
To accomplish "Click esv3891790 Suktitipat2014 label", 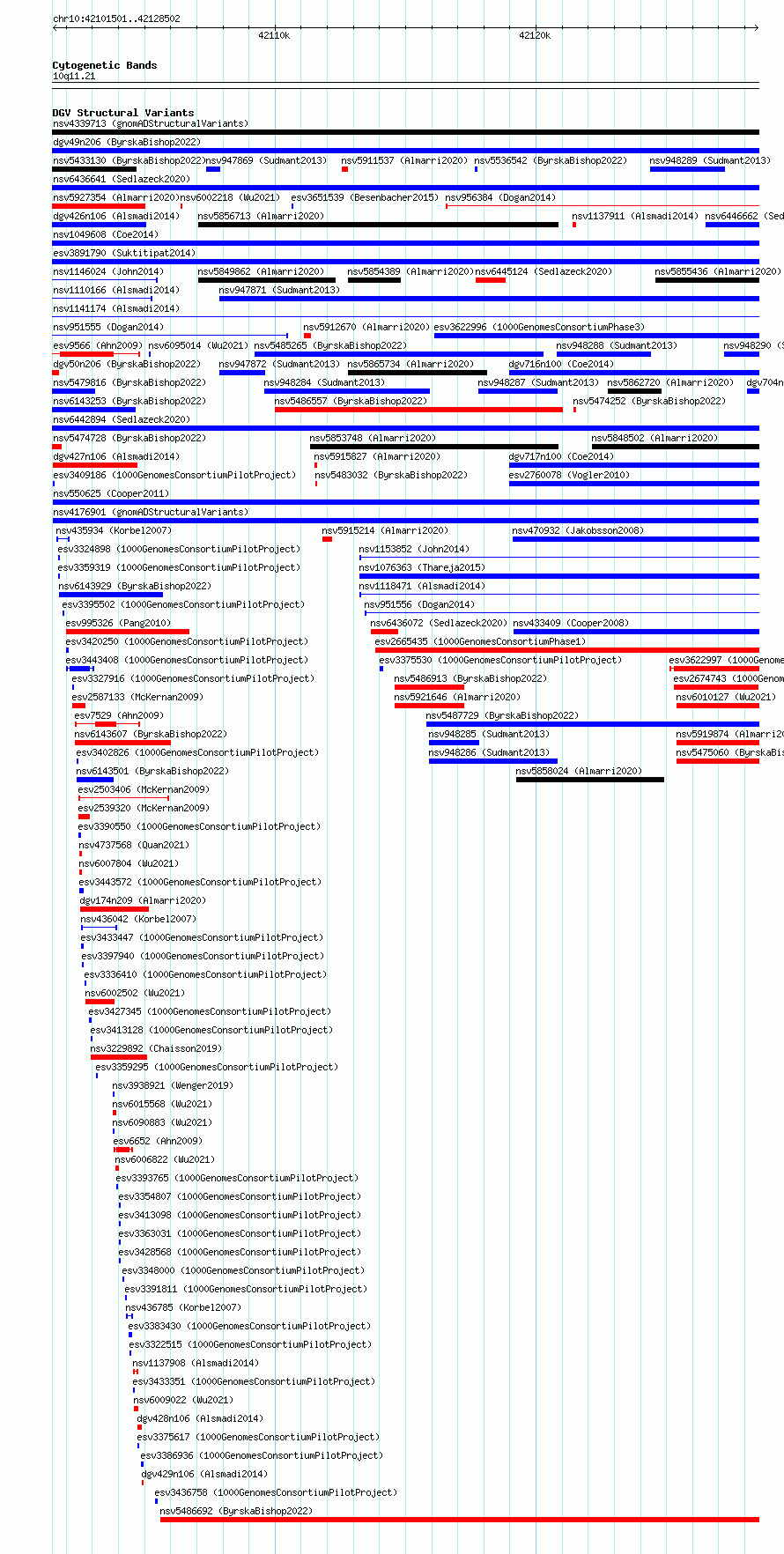I will coord(124,253).
